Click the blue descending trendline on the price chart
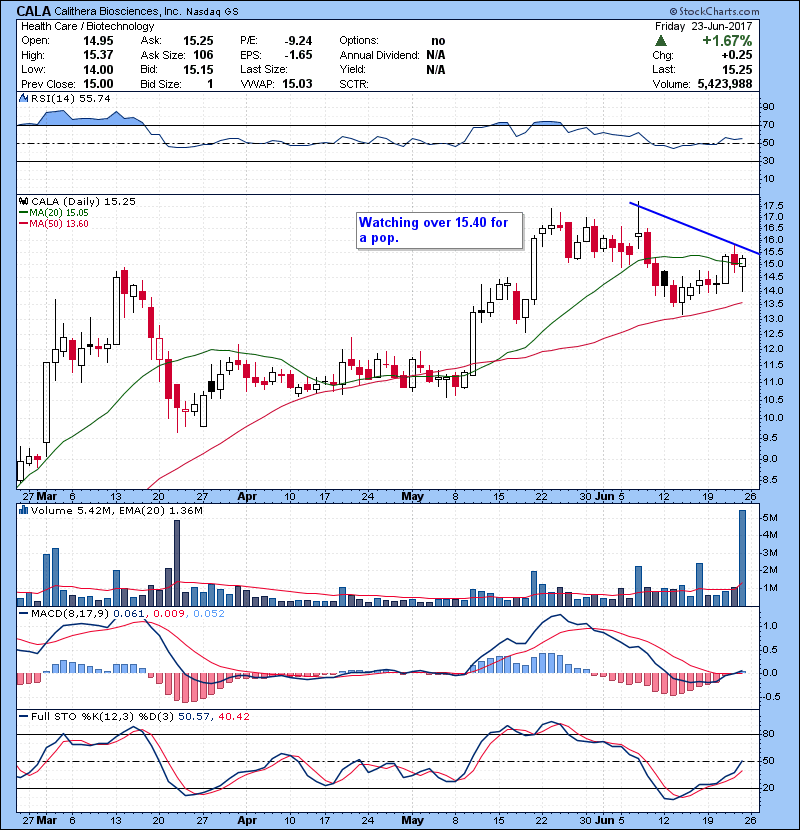The image size is (800, 830). 695,228
